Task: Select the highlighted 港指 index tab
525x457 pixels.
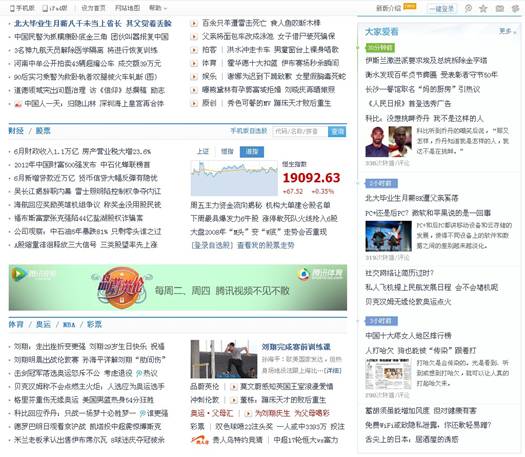Action: coord(252,152)
